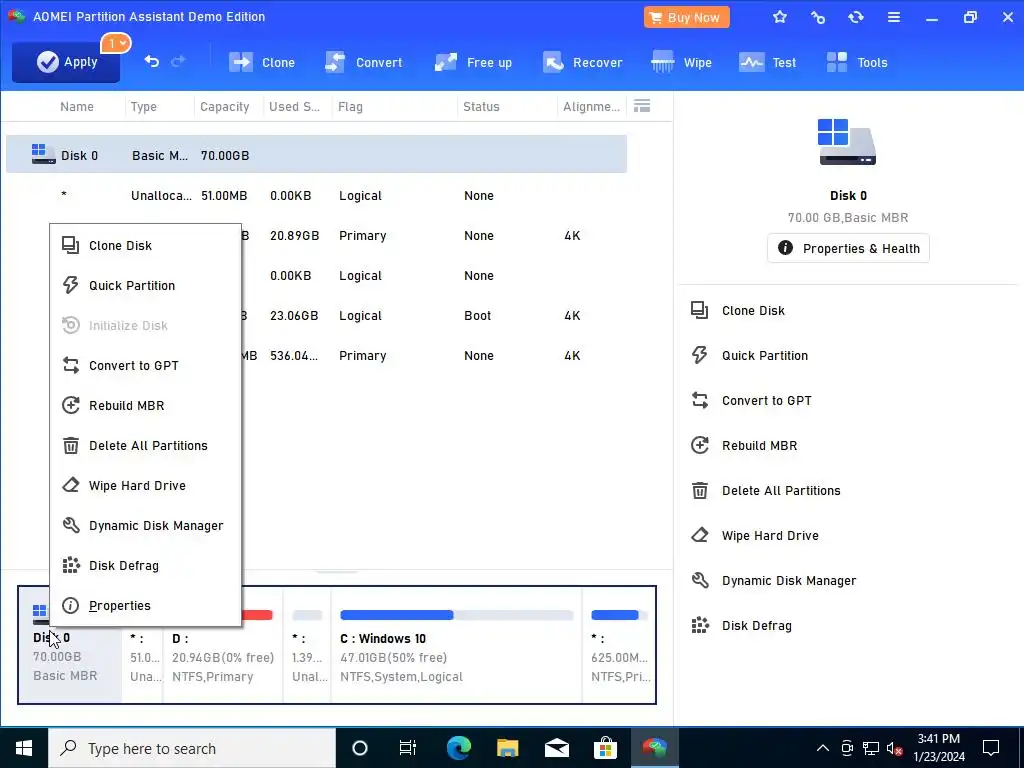Image resolution: width=1024 pixels, height=768 pixels.
Task: Undo the last operation
Action: pos(152,61)
